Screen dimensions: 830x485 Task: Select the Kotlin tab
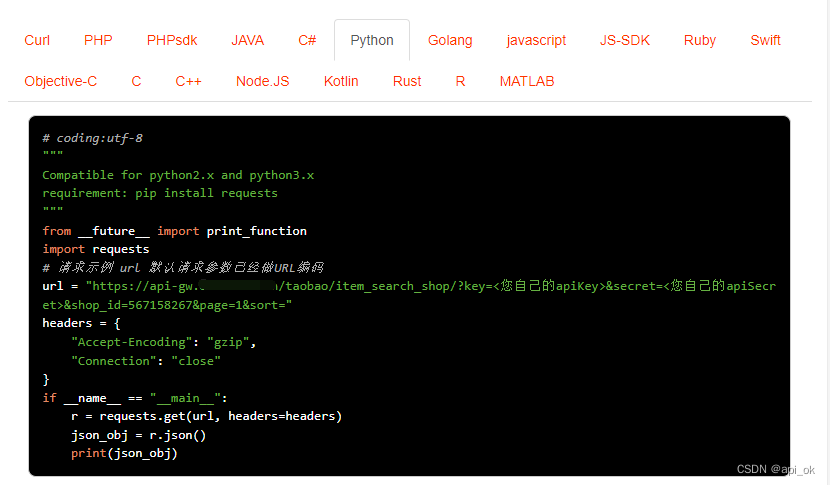tap(341, 81)
